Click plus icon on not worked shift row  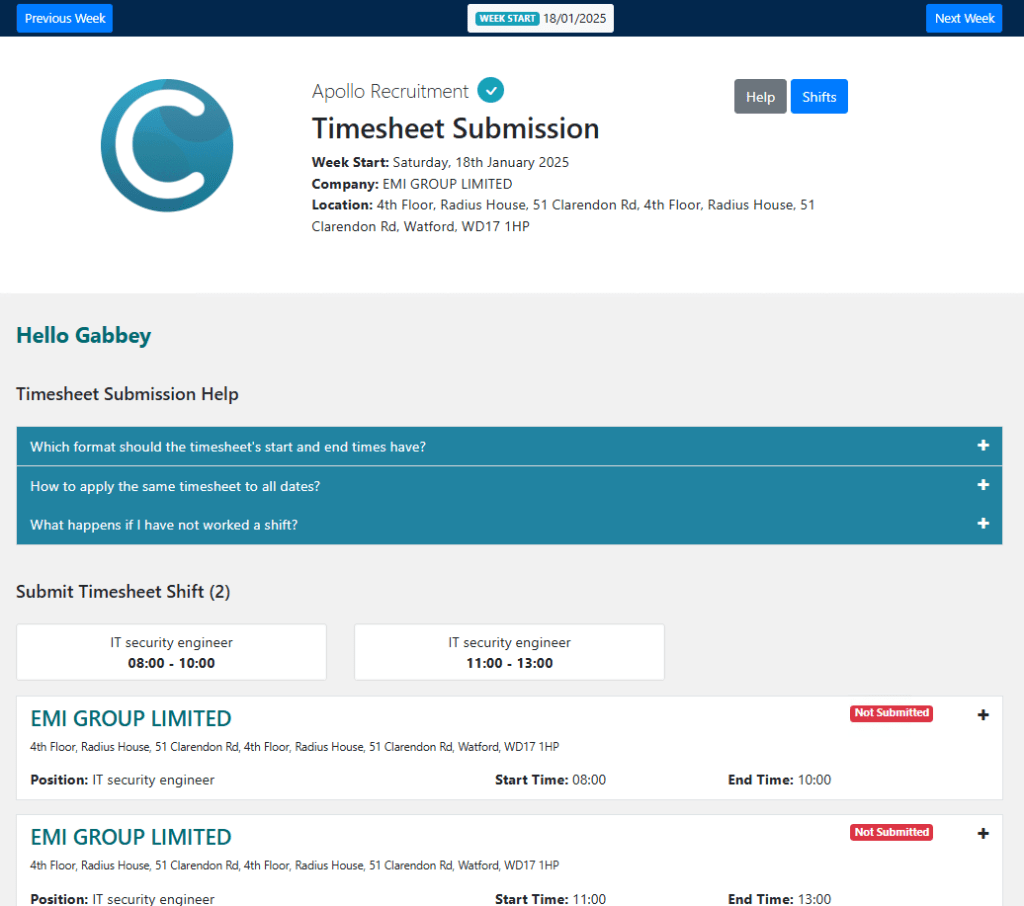click(983, 524)
